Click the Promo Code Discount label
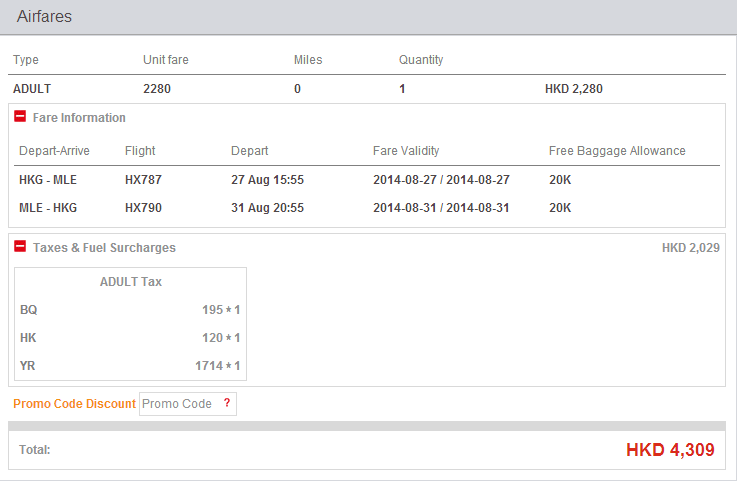737x481 pixels. point(74,404)
